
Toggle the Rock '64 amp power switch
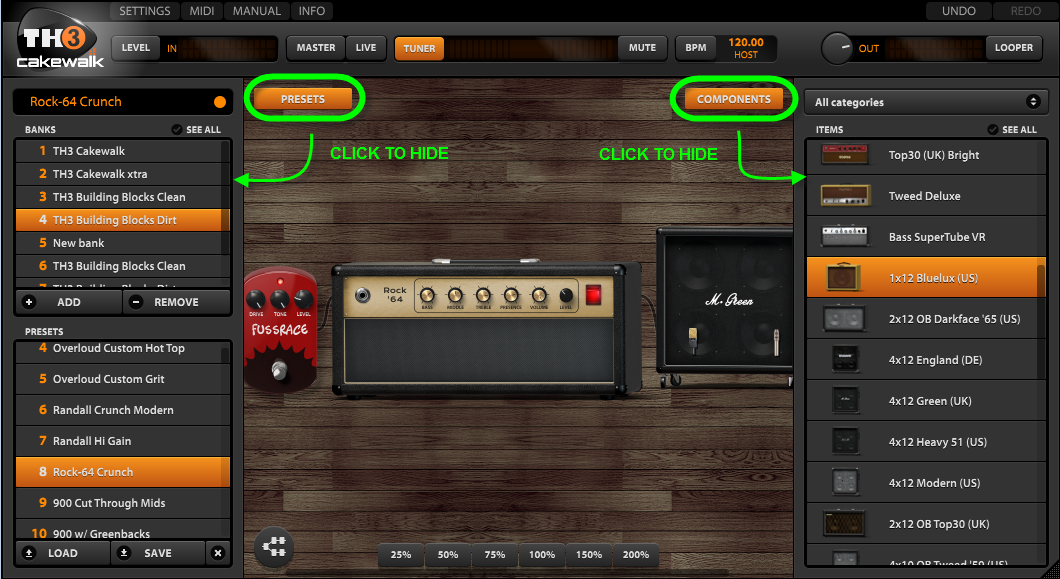coord(593,295)
